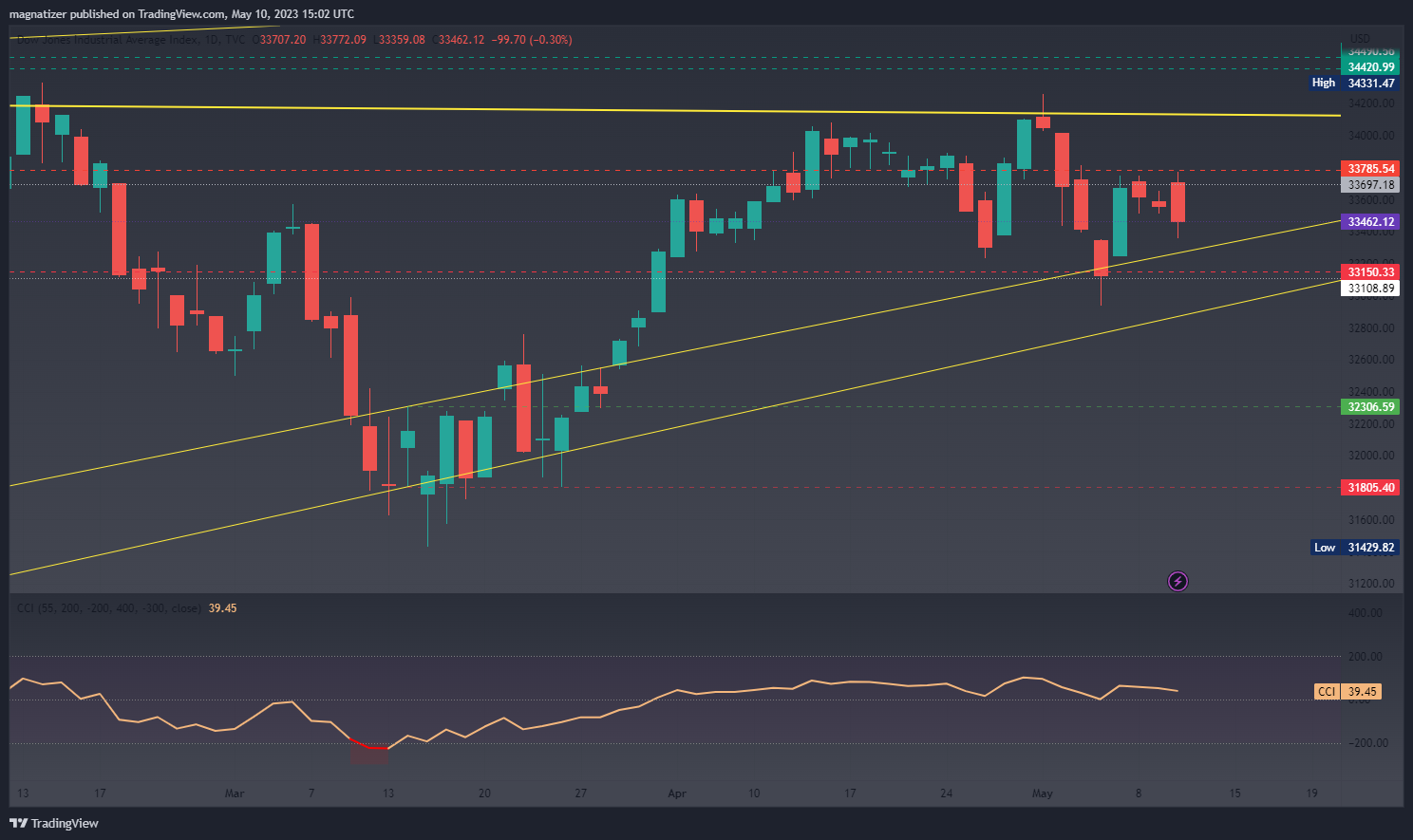Viewport: 1413px width, 840px height.
Task: Click the 400.00 CCI axis tick
Action: [1366, 613]
